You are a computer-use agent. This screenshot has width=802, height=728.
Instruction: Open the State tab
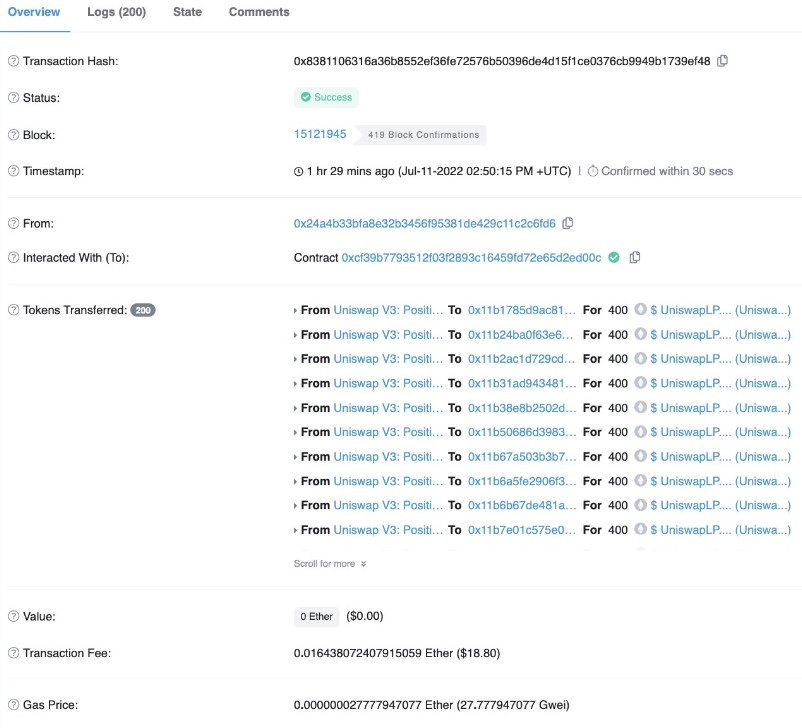187,13
